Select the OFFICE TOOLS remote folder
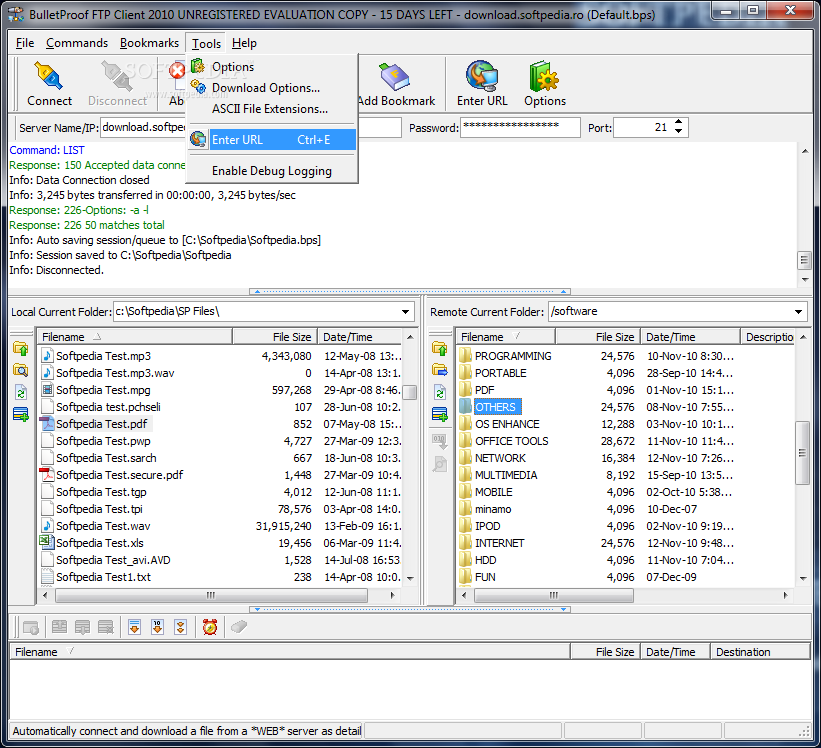This screenshot has height=748, width=821. (512, 441)
